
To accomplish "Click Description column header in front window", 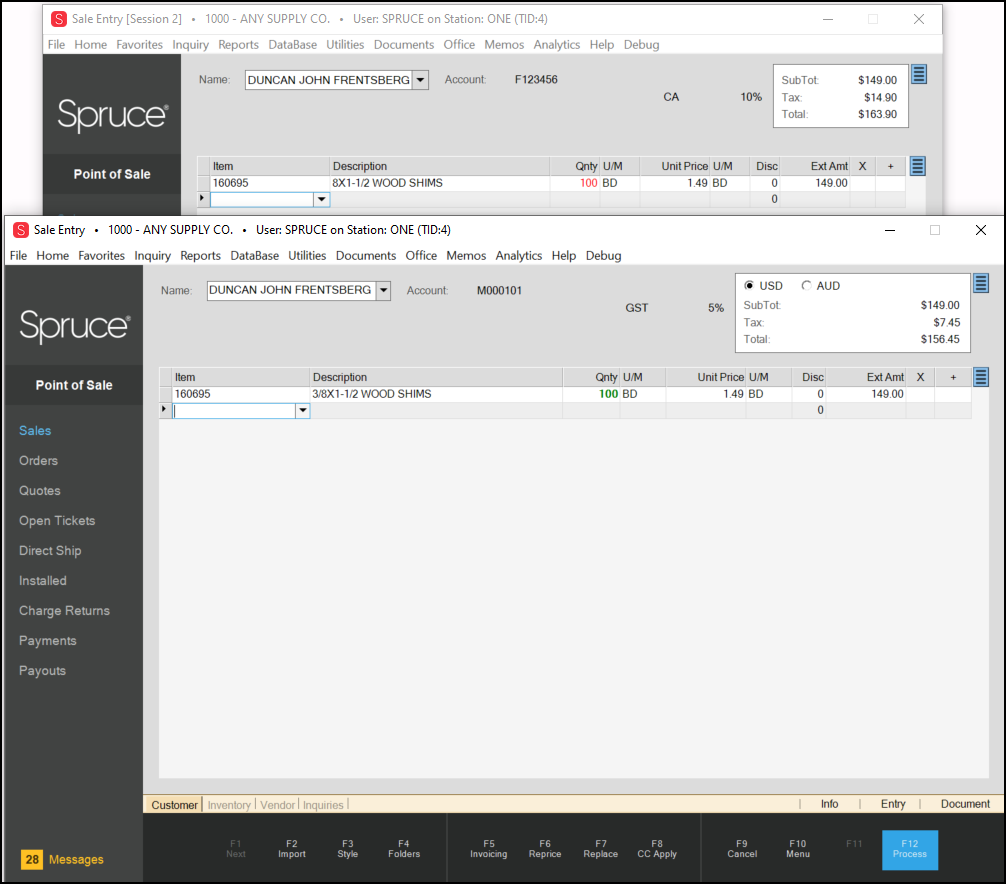I will 436,377.
